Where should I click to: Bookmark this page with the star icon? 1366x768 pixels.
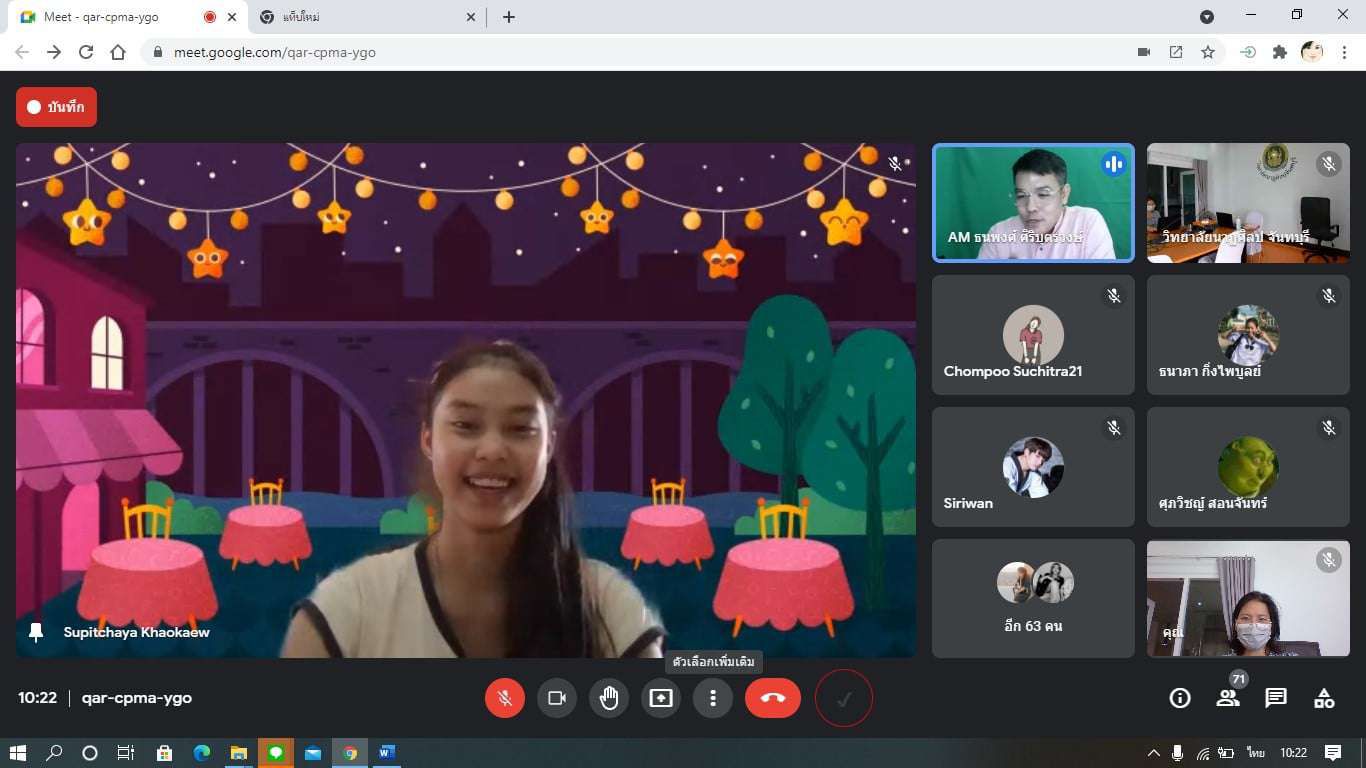1208,52
